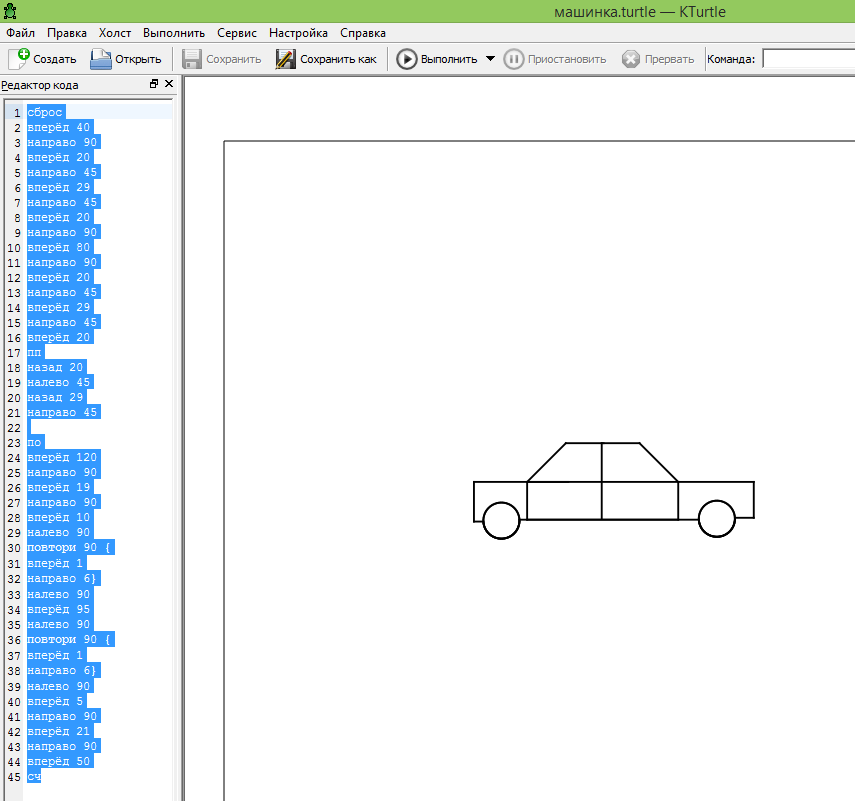Open the Файл menu

point(21,33)
